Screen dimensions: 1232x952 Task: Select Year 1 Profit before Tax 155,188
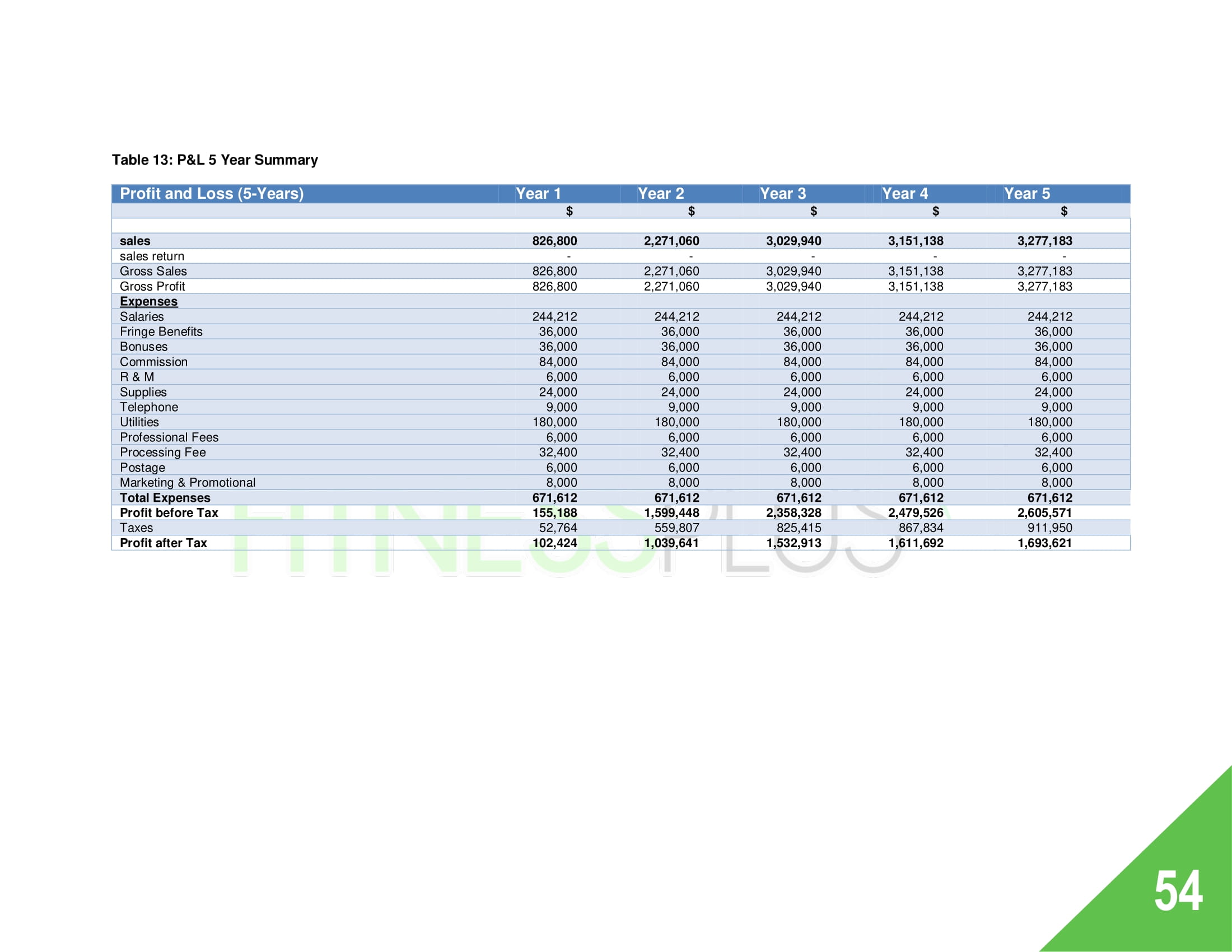554,512
